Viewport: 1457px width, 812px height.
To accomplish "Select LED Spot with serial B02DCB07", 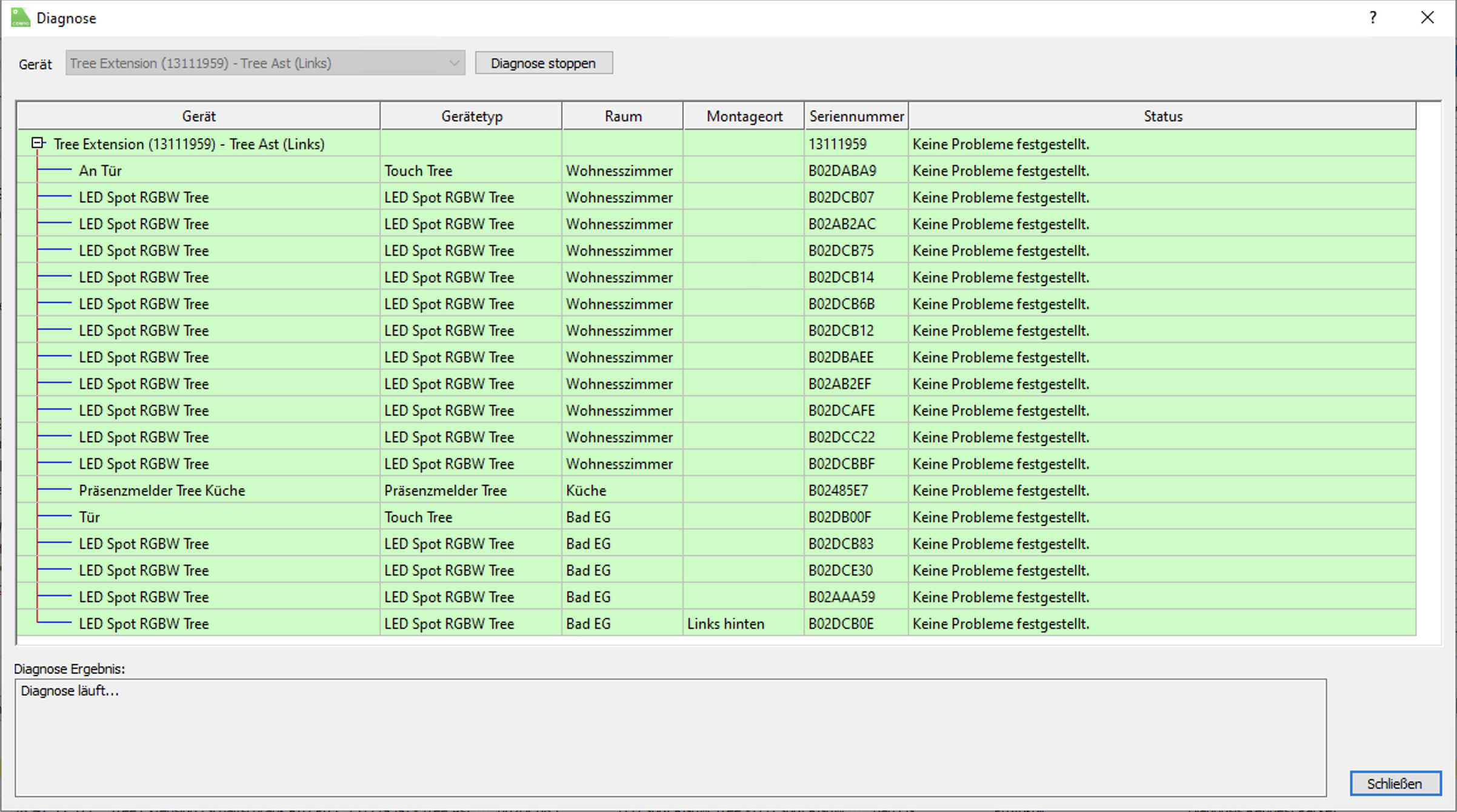I will pyautogui.click(x=144, y=198).
